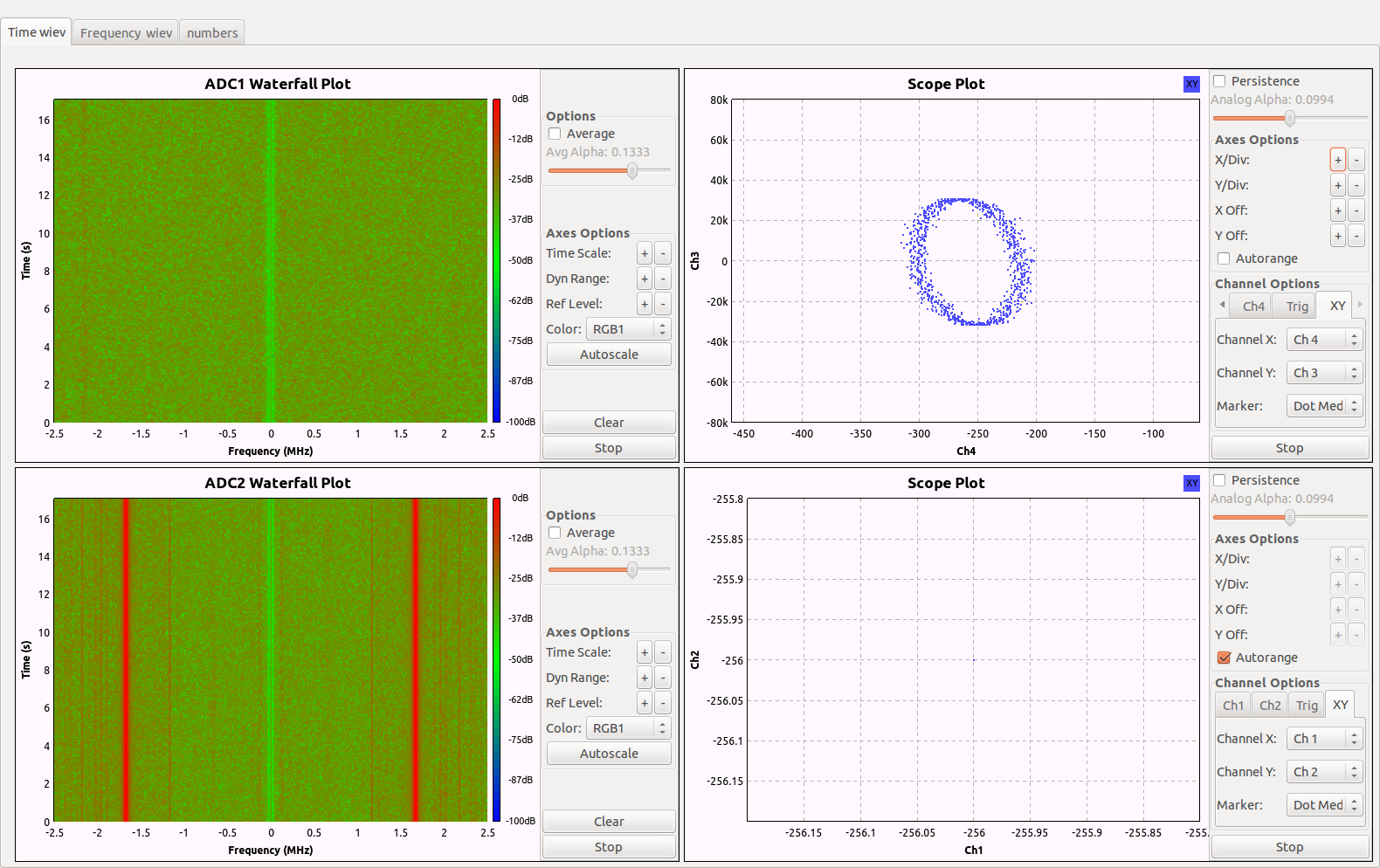Image resolution: width=1380 pixels, height=868 pixels.
Task: Click Clear under ADC1 waterfall options
Action: (x=609, y=423)
